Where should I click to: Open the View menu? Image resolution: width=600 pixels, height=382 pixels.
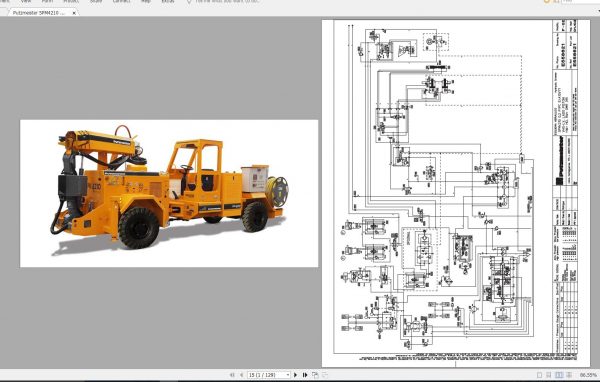click(x=26, y=1)
